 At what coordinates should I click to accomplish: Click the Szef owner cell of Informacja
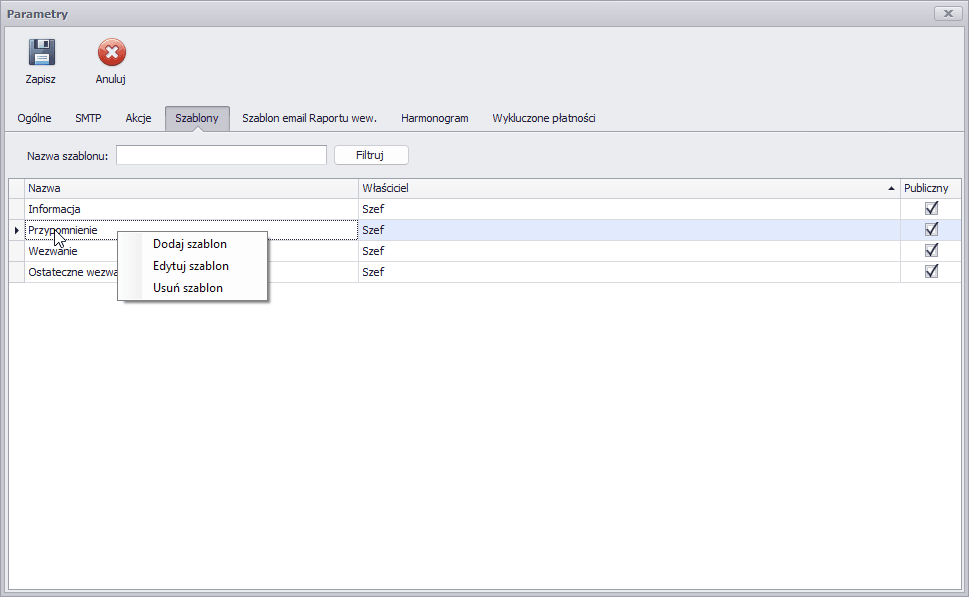point(629,209)
